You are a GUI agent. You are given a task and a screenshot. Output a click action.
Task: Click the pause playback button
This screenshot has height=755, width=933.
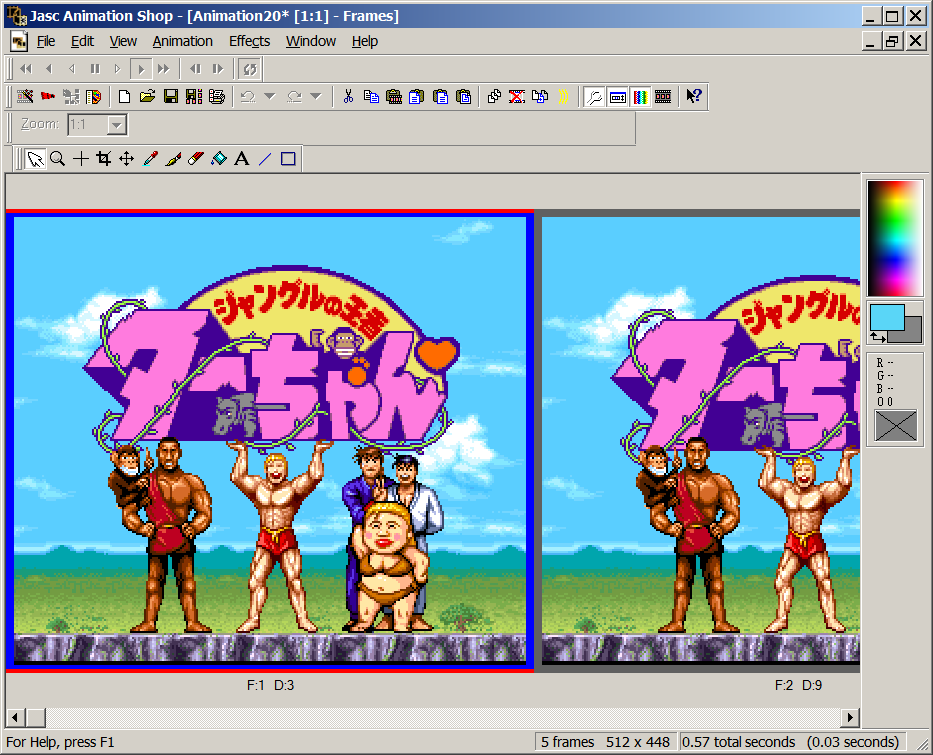point(95,69)
